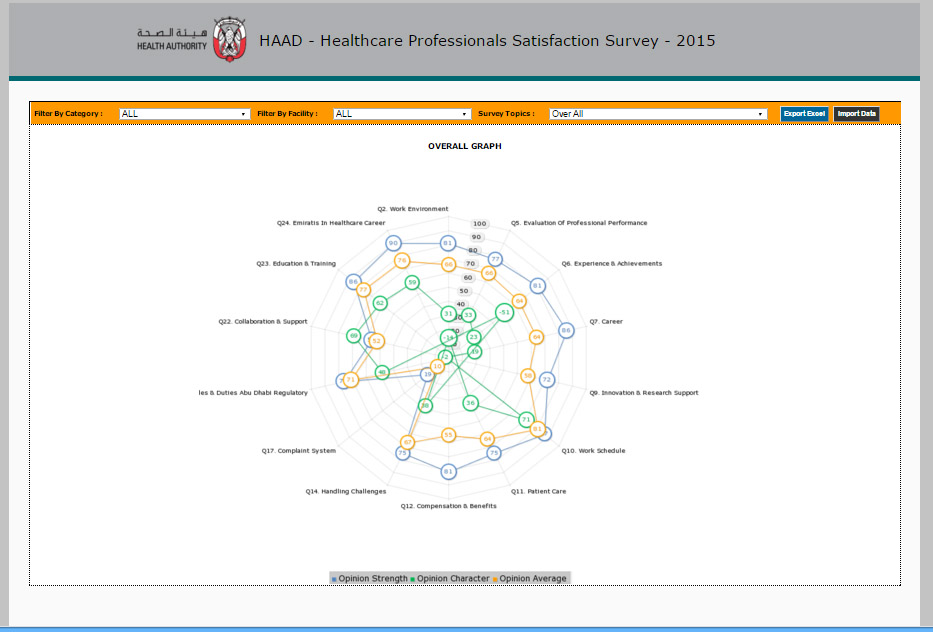This screenshot has width=933, height=632.
Task: Click Q6. Experience & Achievements label
Action: (x=612, y=263)
